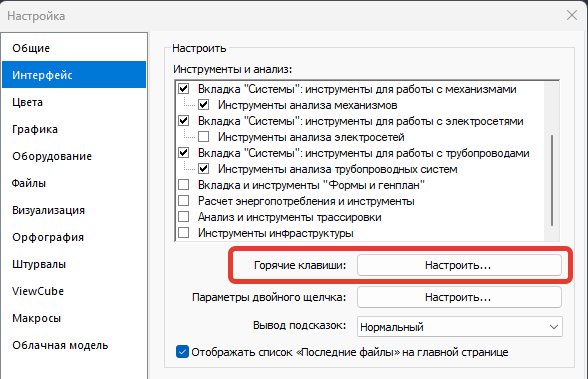Image resolution: width=588 pixels, height=379 pixels.
Task: Select the Облачная модель section
Action: click(74, 345)
